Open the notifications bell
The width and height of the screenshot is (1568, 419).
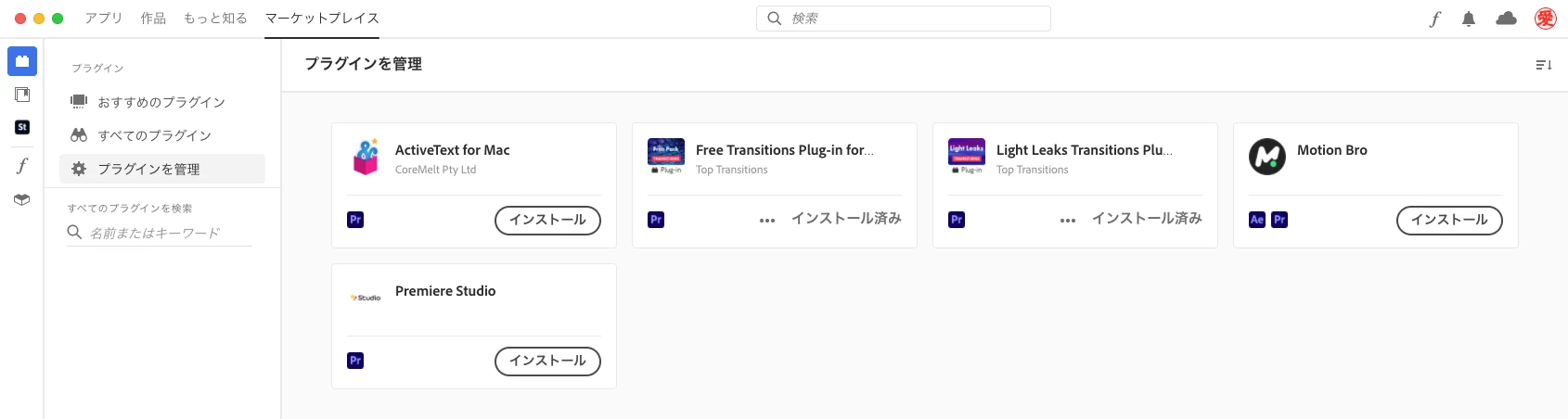[x=1469, y=19]
